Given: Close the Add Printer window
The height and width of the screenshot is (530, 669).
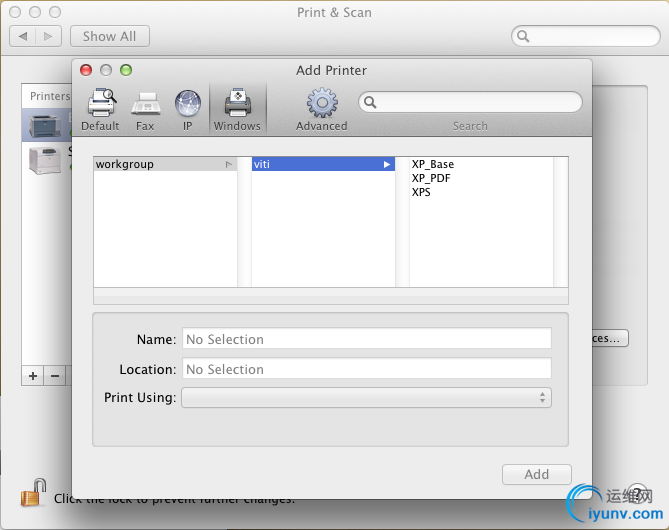Looking at the screenshot, I should coord(86,70).
